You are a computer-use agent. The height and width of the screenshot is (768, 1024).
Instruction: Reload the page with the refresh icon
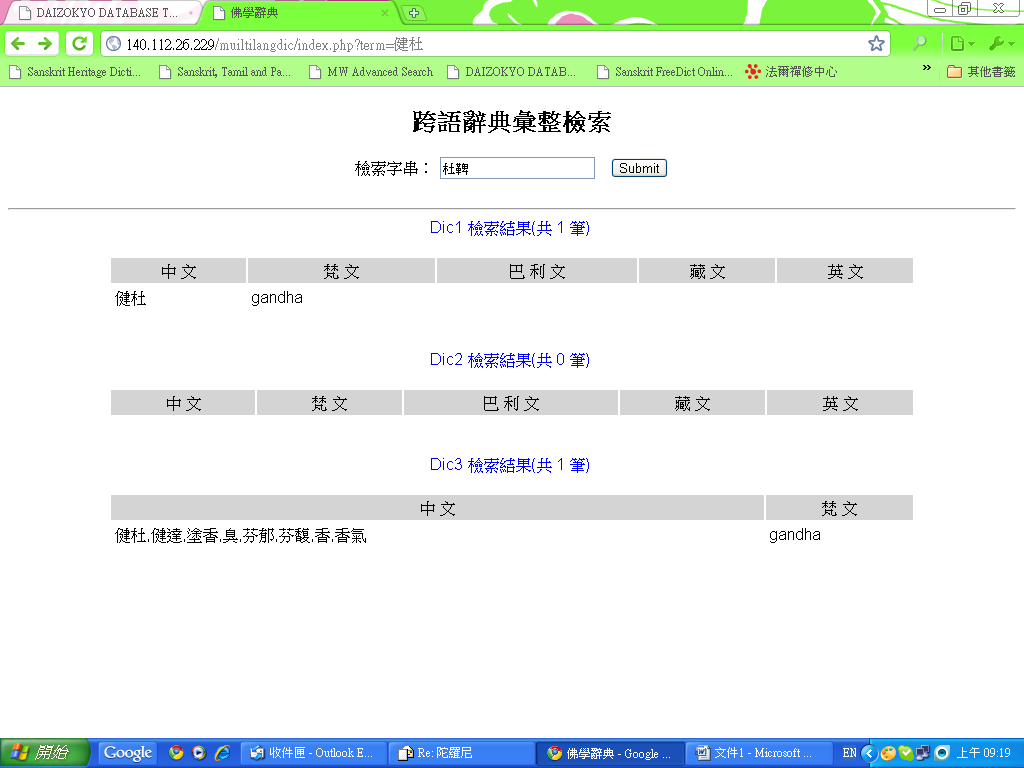[79, 44]
